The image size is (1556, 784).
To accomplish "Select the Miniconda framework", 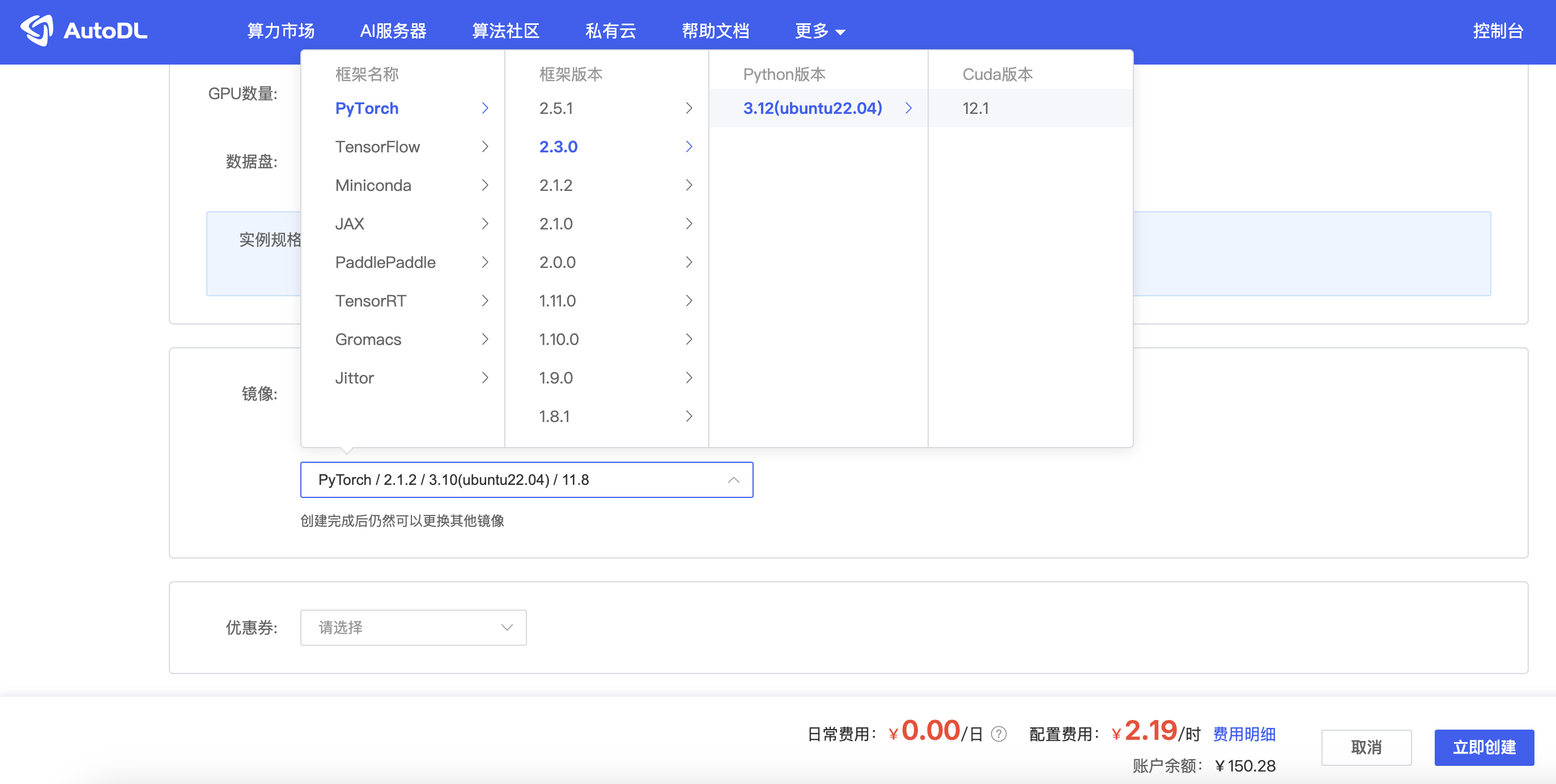I will [373, 185].
